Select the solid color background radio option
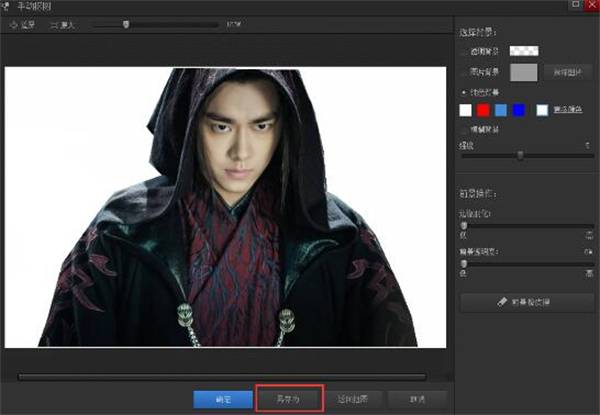Image resolution: width=600 pixels, height=415 pixels. point(464,92)
